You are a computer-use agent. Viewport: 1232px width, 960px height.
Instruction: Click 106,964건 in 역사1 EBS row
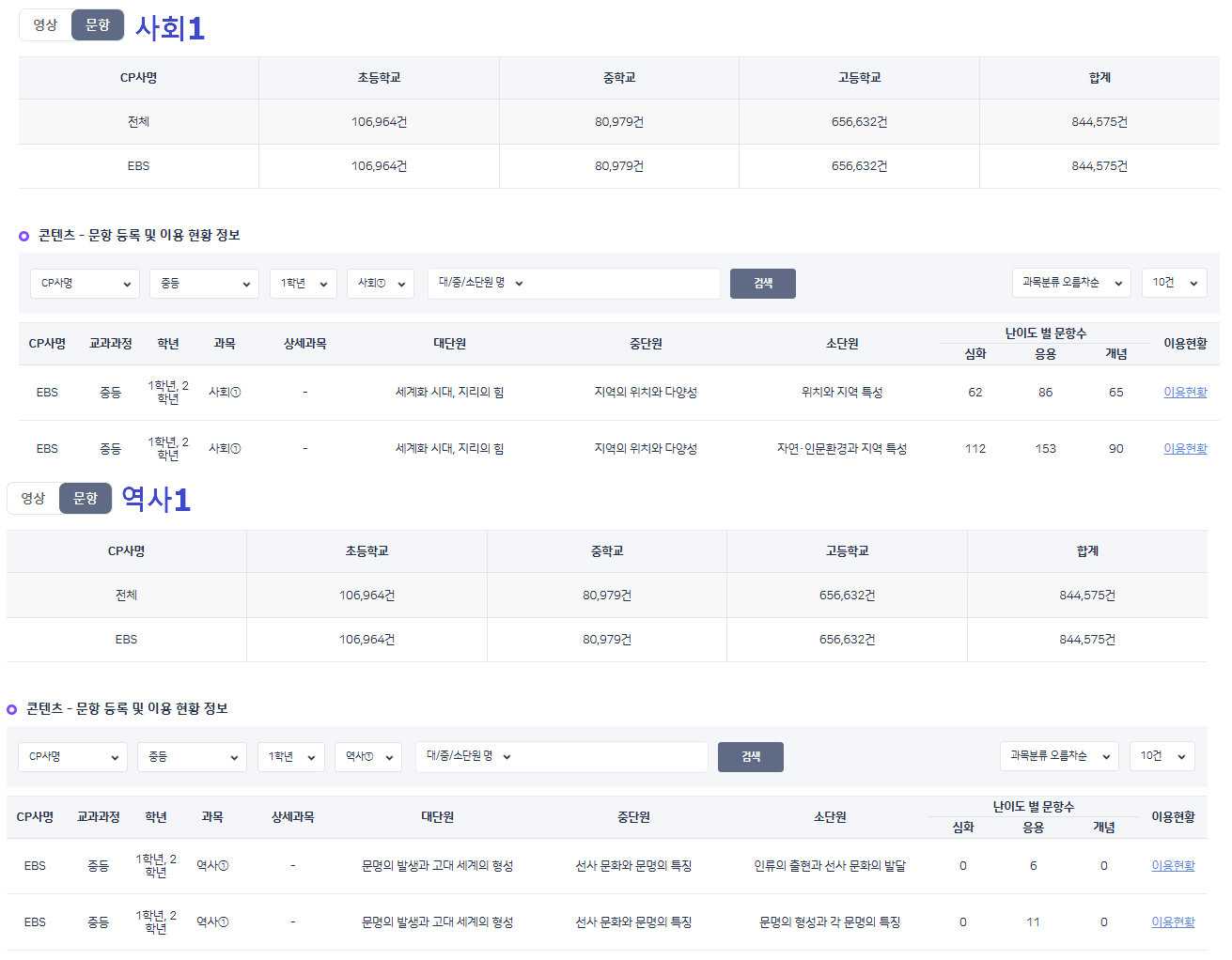point(366,640)
